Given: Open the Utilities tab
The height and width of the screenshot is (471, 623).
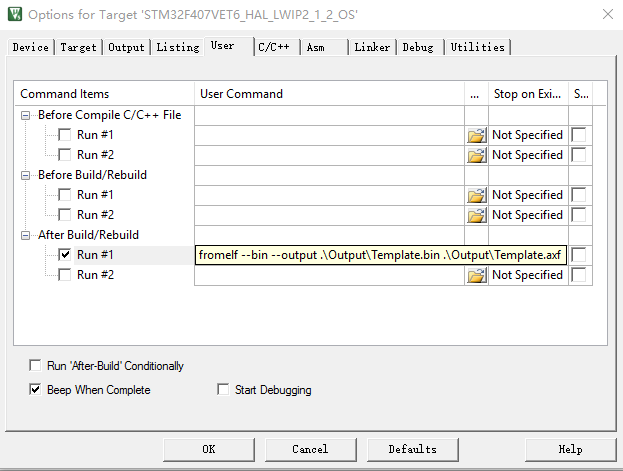Looking at the screenshot, I should click(x=478, y=47).
